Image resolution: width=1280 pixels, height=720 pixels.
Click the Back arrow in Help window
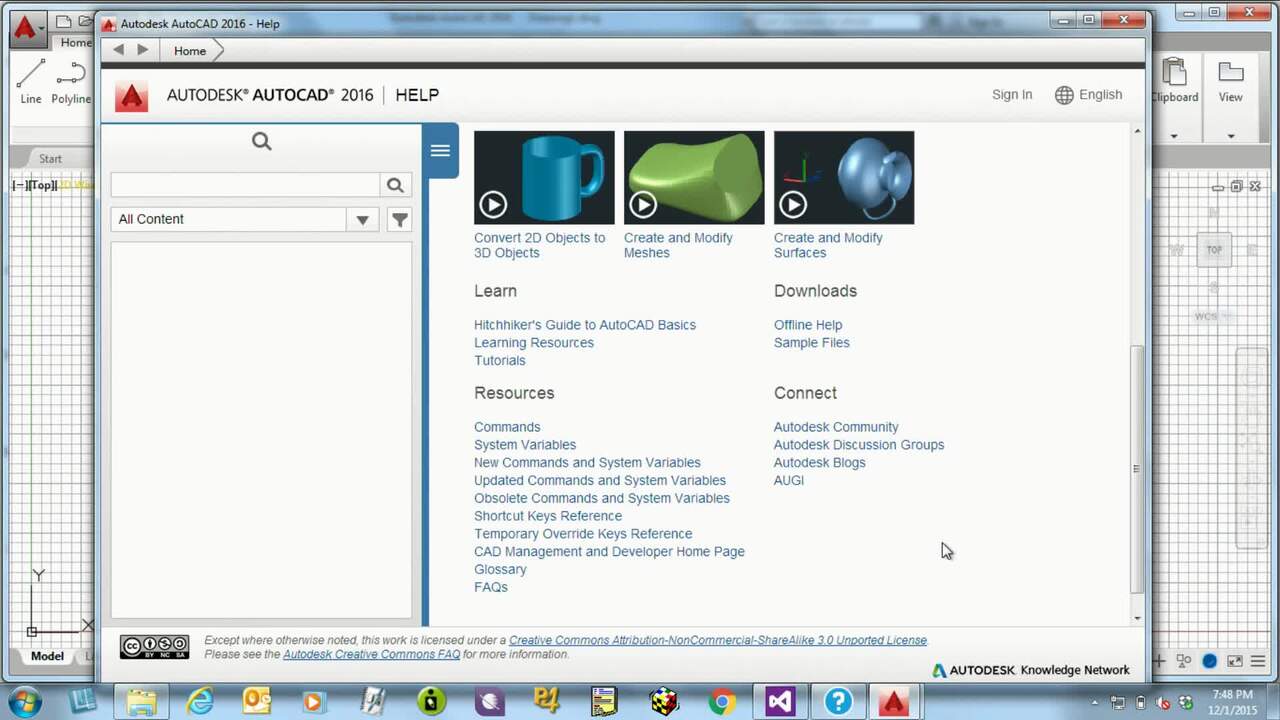(119, 50)
